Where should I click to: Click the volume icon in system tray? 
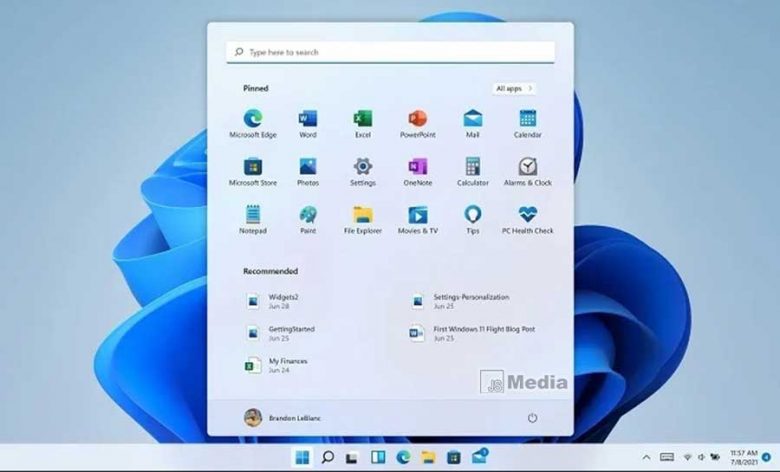click(x=701, y=457)
